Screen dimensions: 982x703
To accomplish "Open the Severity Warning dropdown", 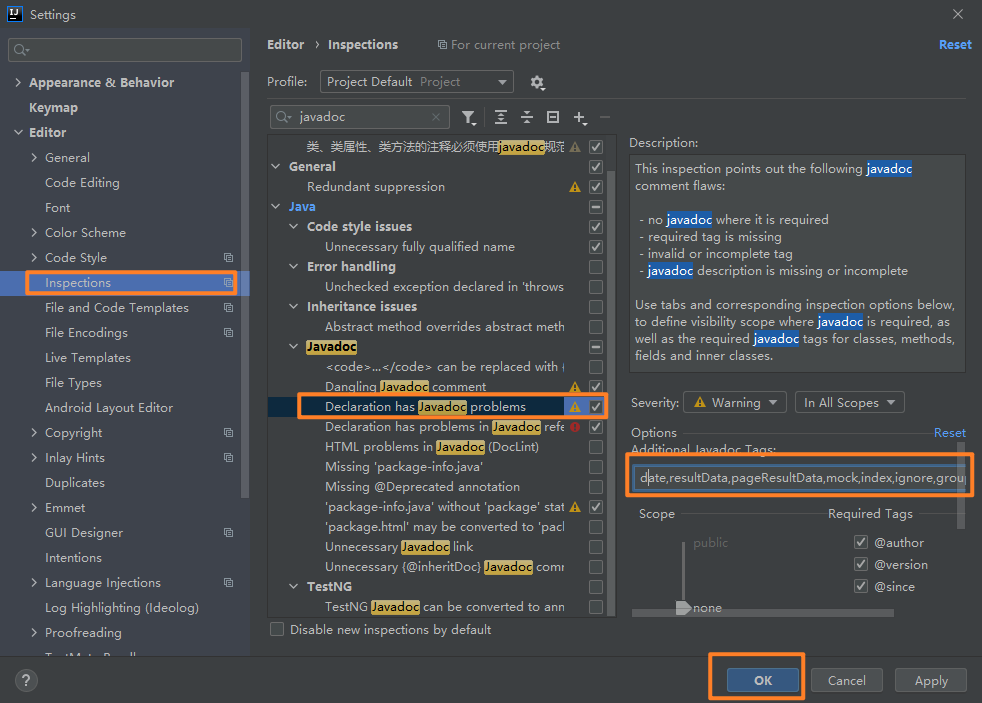I will tap(734, 403).
